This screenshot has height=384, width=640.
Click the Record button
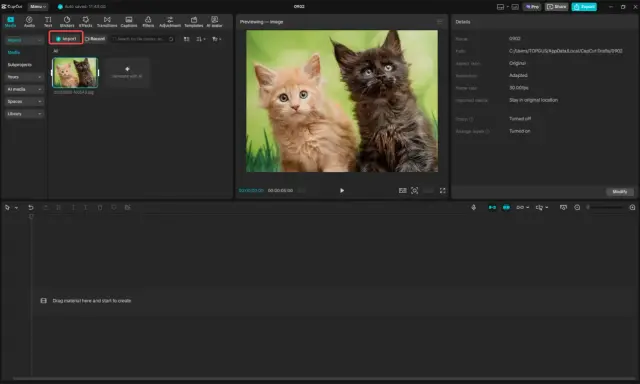point(95,39)
